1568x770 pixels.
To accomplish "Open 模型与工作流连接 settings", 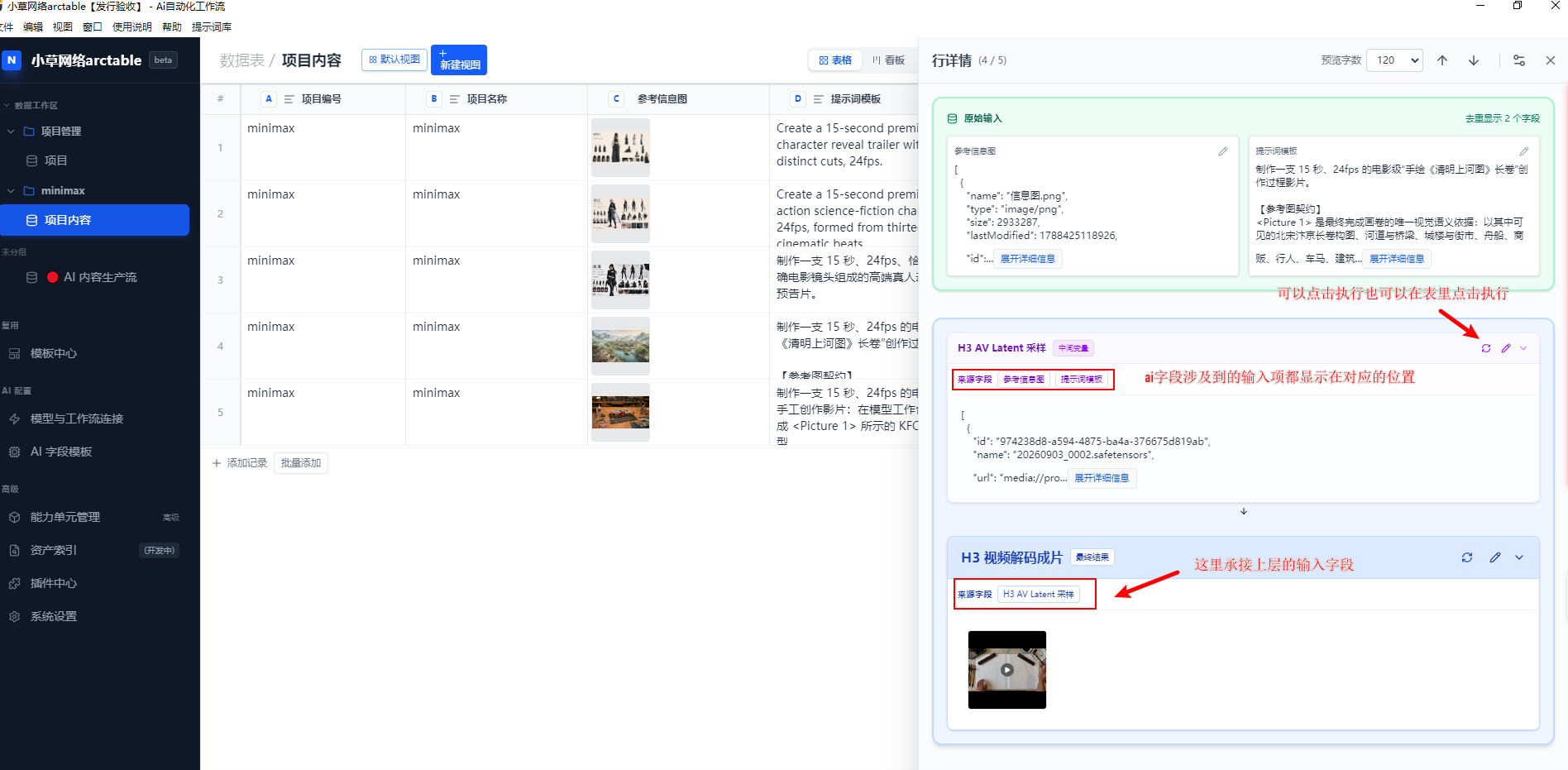I will click(76, 418).
